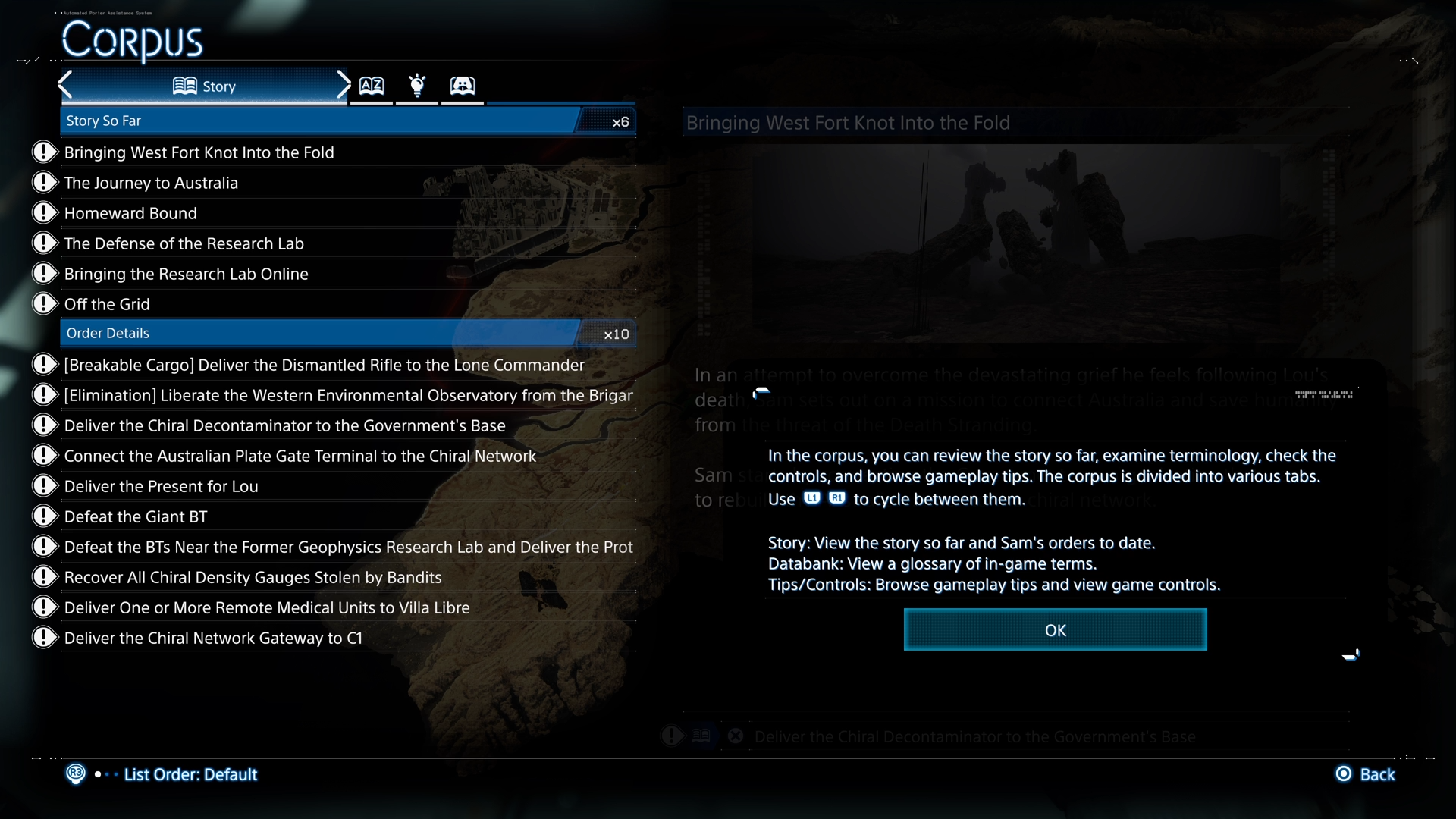Click the R1 button glyph in the tutorial text

tap(837, 498)
